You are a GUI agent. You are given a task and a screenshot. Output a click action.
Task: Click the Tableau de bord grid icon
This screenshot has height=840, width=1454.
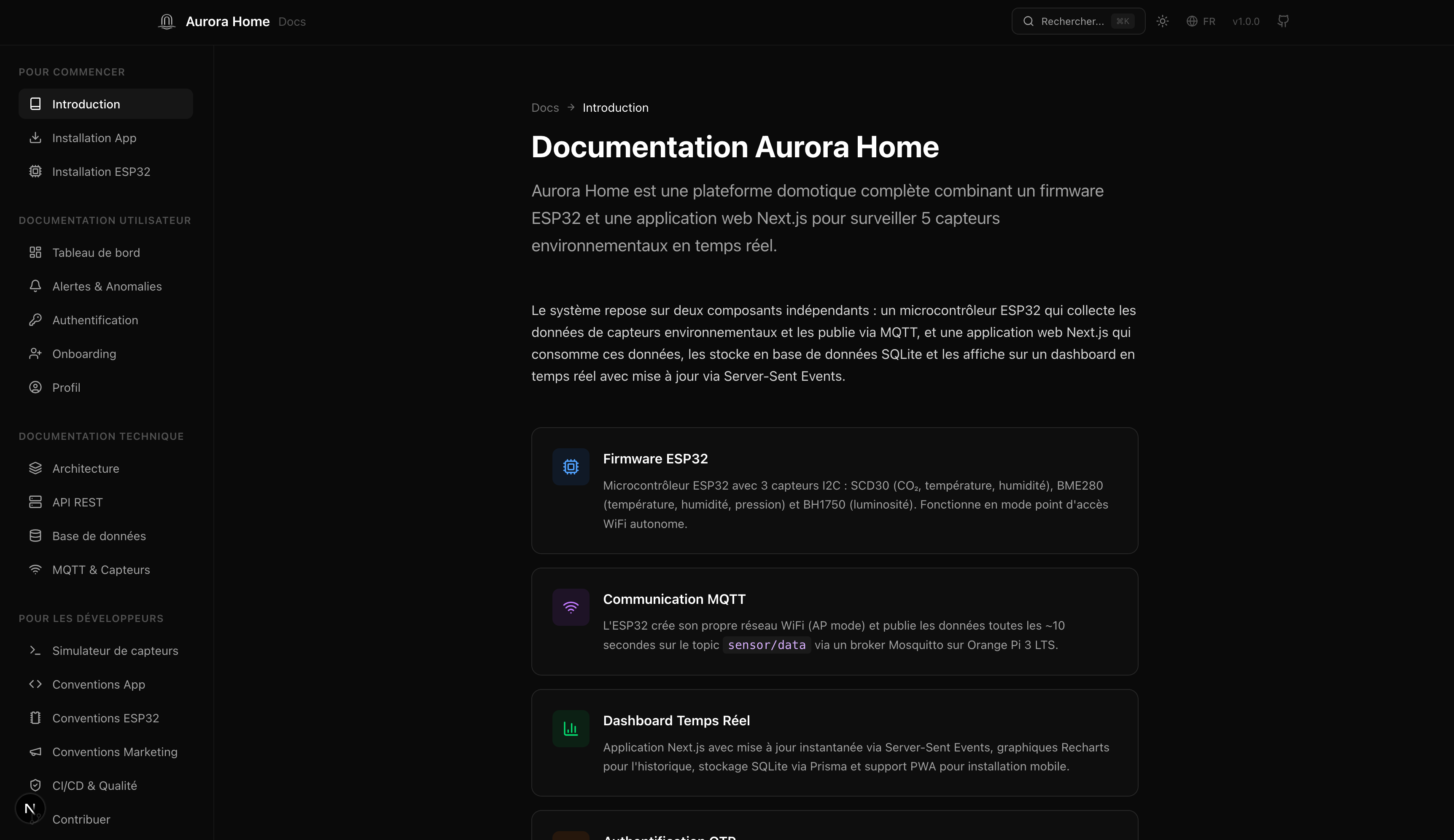click(35, 253)
